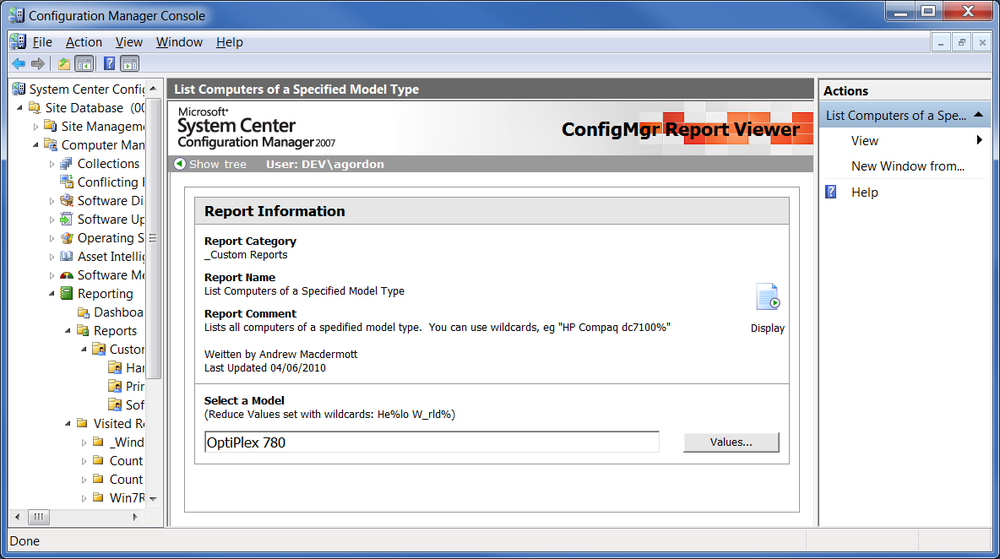The width and height of the screenshot is (1000, 559).
Task: Collapse the Site Database tree node
Action: tap(20, 108)
